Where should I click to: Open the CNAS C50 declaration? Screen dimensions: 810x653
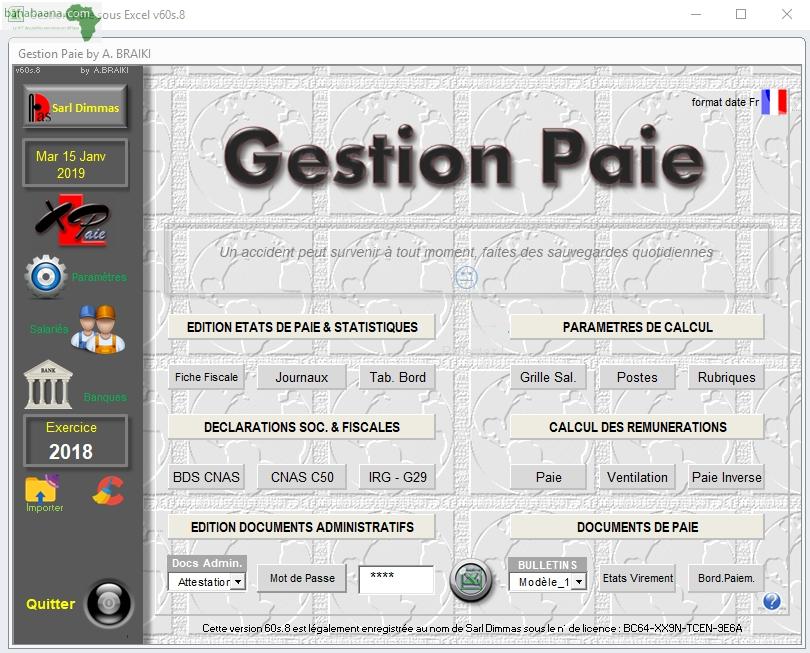[302, 477]
